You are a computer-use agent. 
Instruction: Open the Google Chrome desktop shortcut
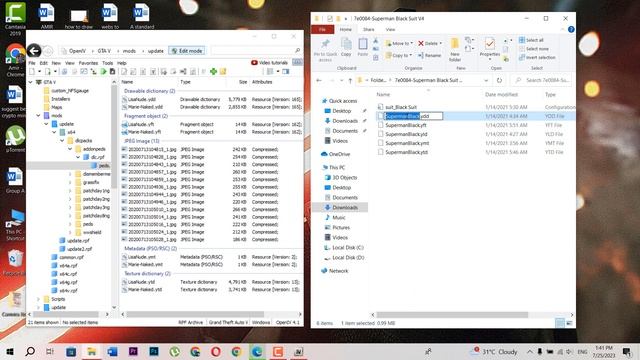(15, 60)
